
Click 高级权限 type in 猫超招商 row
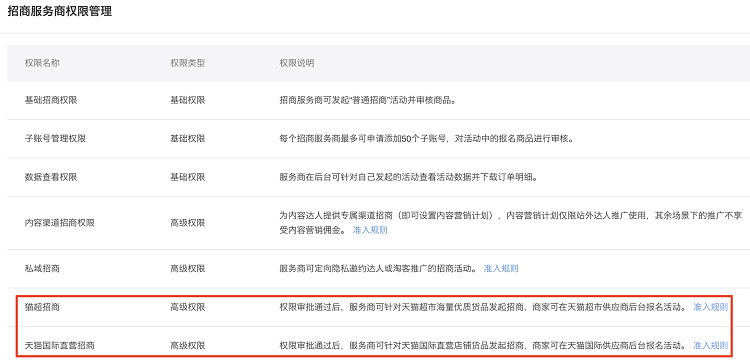[188, 307]
